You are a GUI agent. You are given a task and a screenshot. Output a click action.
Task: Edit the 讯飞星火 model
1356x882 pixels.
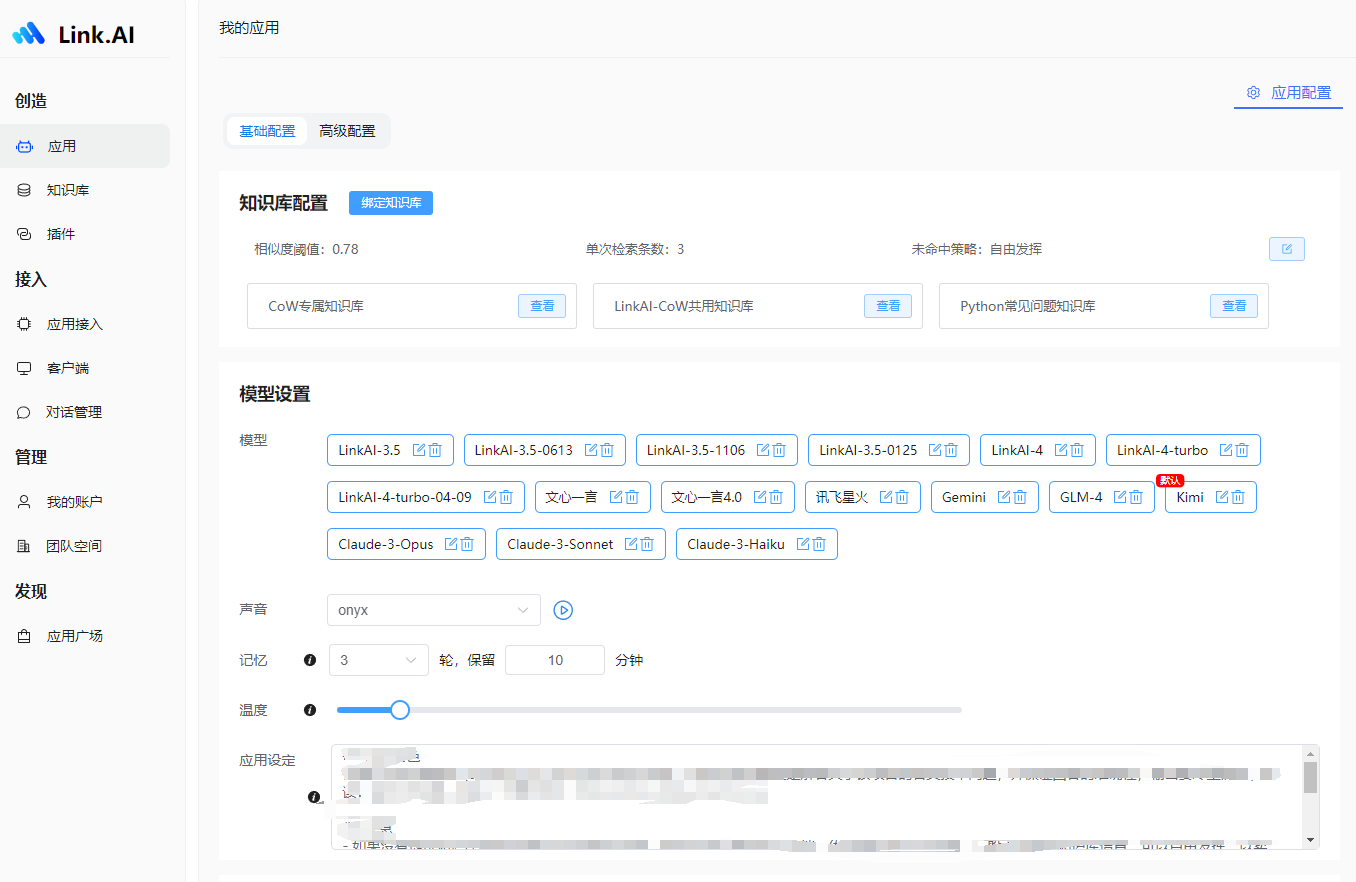click(887, 497)
